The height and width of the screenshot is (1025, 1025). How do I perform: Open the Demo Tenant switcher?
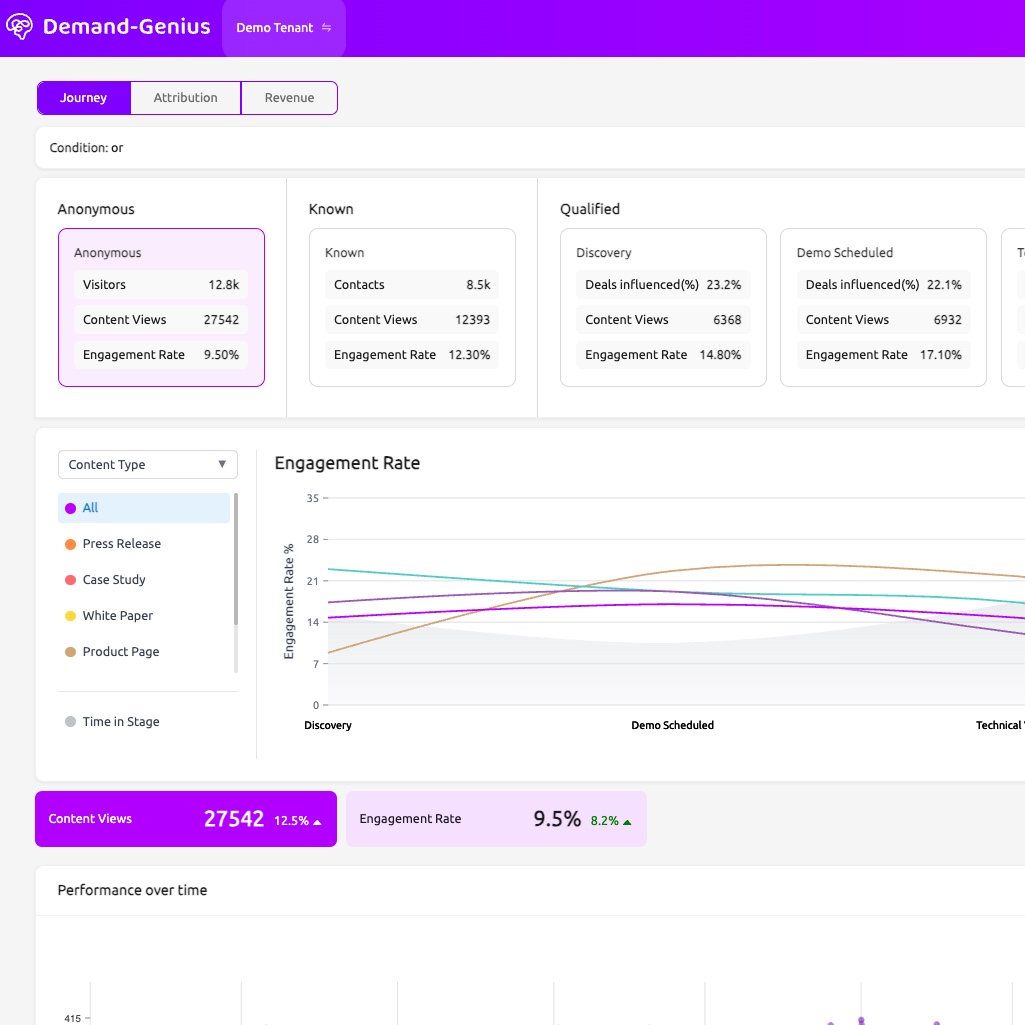pos(283,28)
